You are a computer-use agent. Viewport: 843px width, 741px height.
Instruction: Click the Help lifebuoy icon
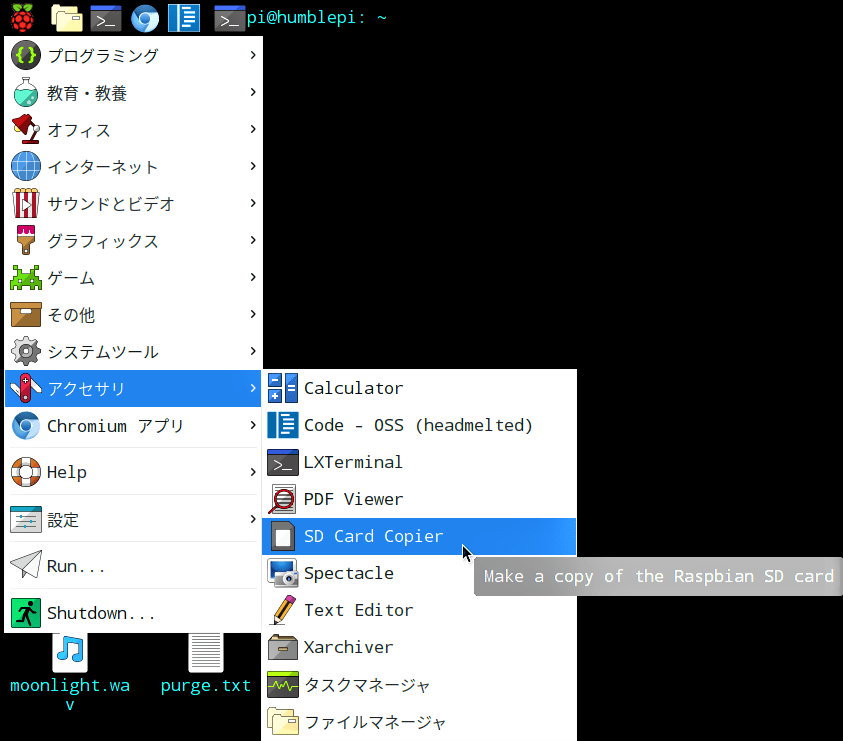tap(26, 472)
